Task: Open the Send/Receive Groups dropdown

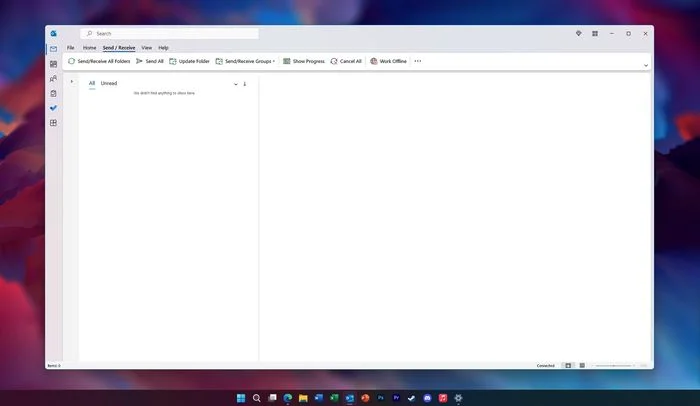Action: tap(245, 61)
